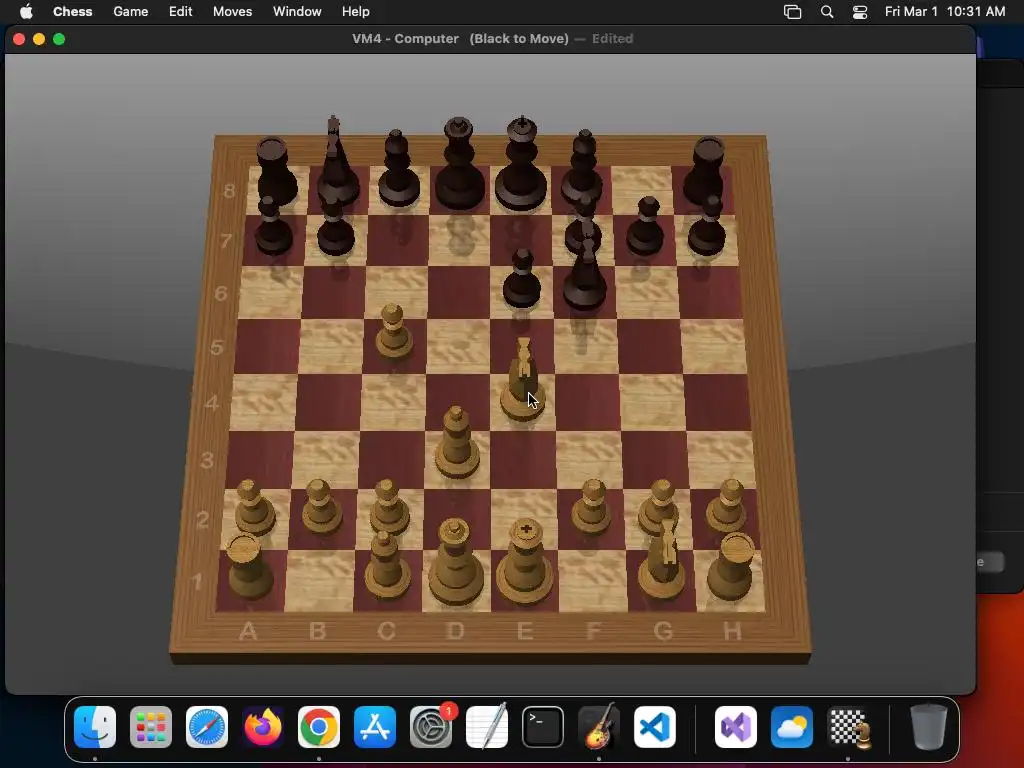Open Finder from the Dock
1024x768 pixels.
pos(95,727)
